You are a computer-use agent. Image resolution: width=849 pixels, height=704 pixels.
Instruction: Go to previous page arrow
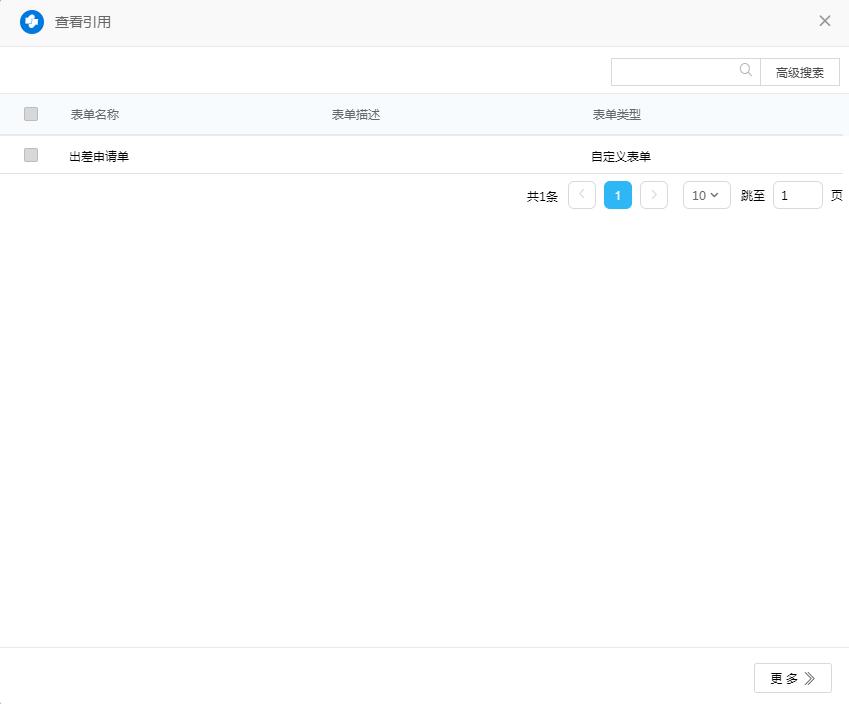point(582,195)
